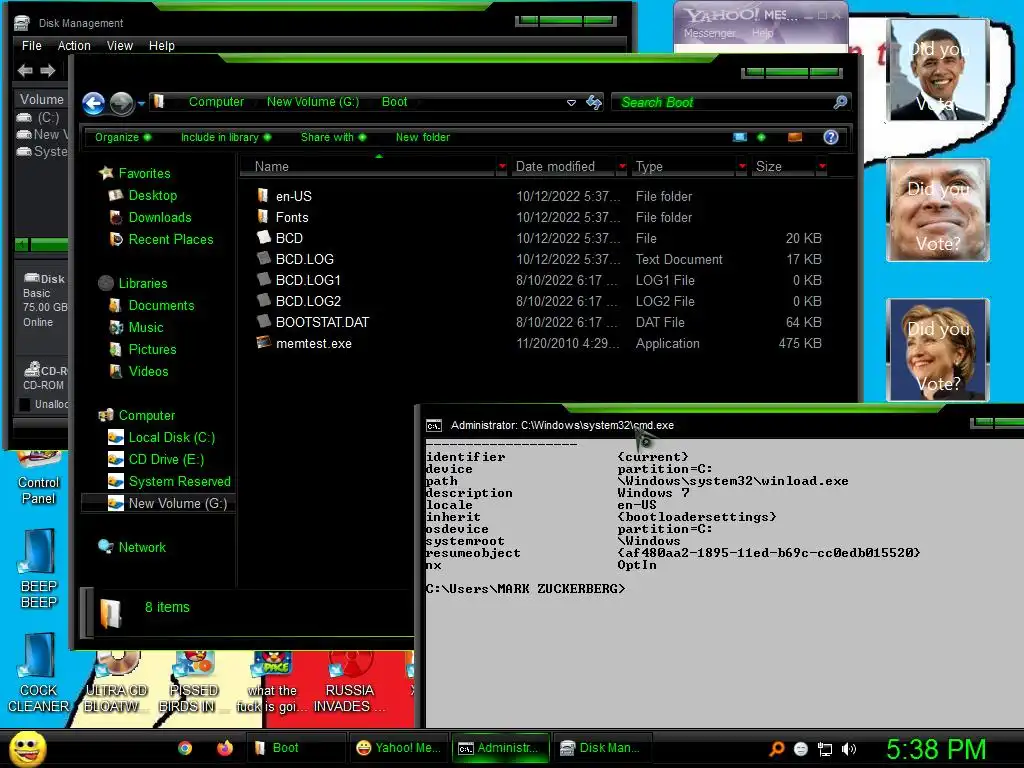The height and width of the screenshot is (768, 1024).
Task: Click New folder button
Action: (x=423, y=137)
